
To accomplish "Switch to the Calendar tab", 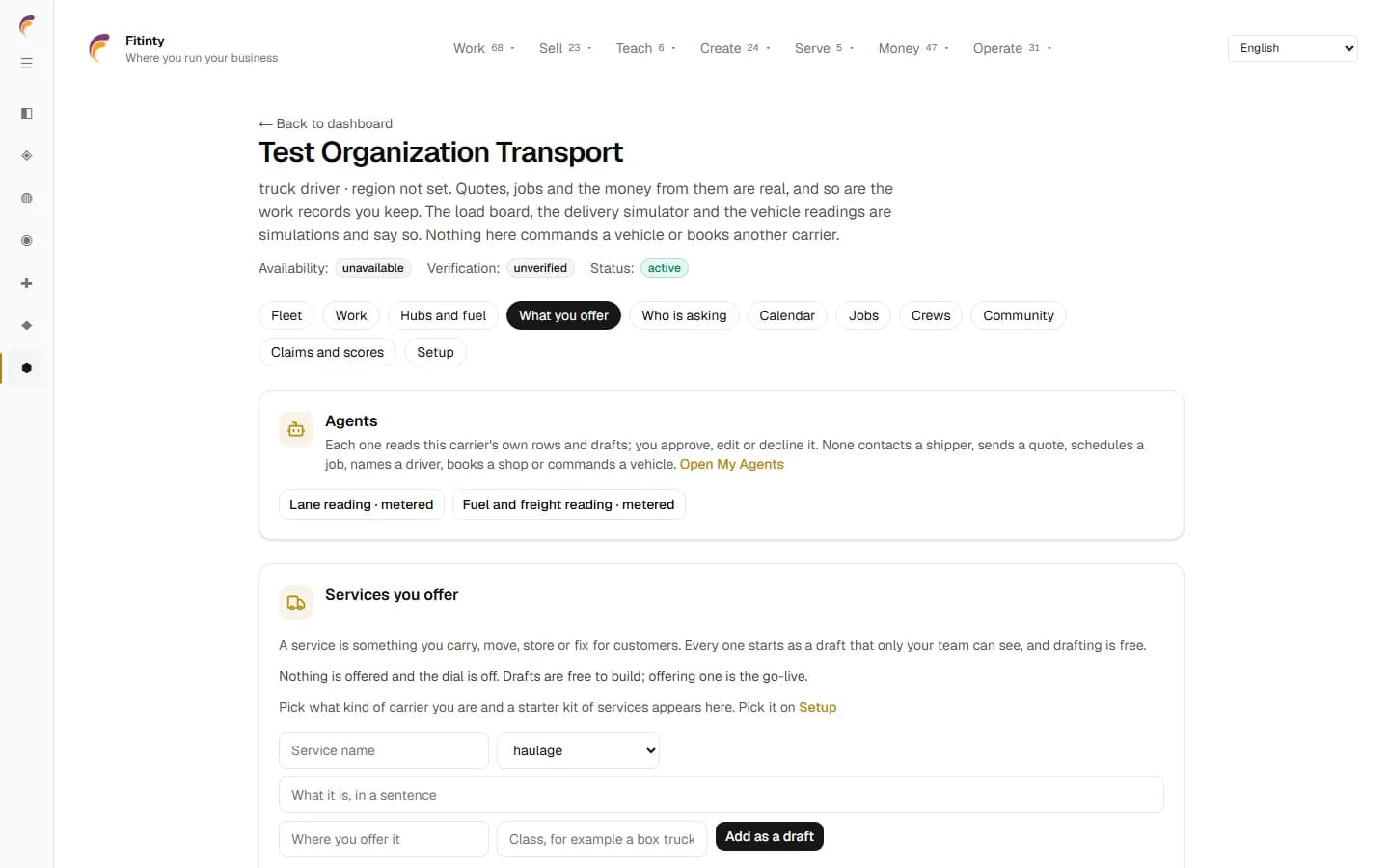I will coord(787,315).
